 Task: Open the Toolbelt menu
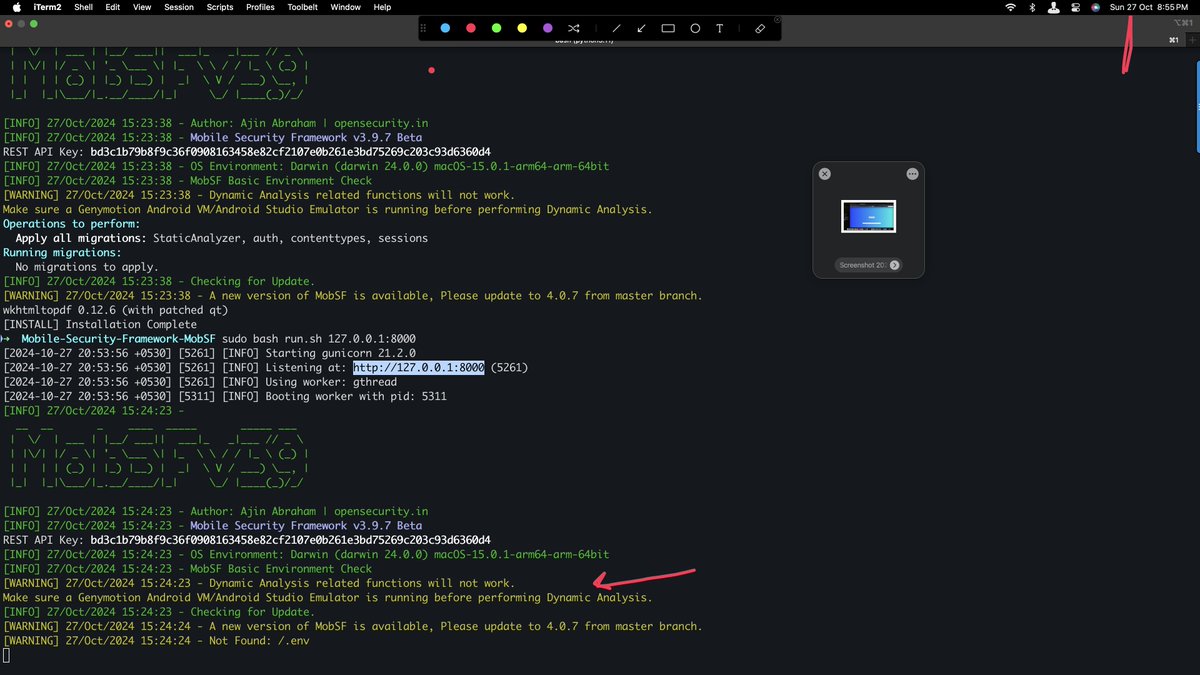click(x=303, y=7)
